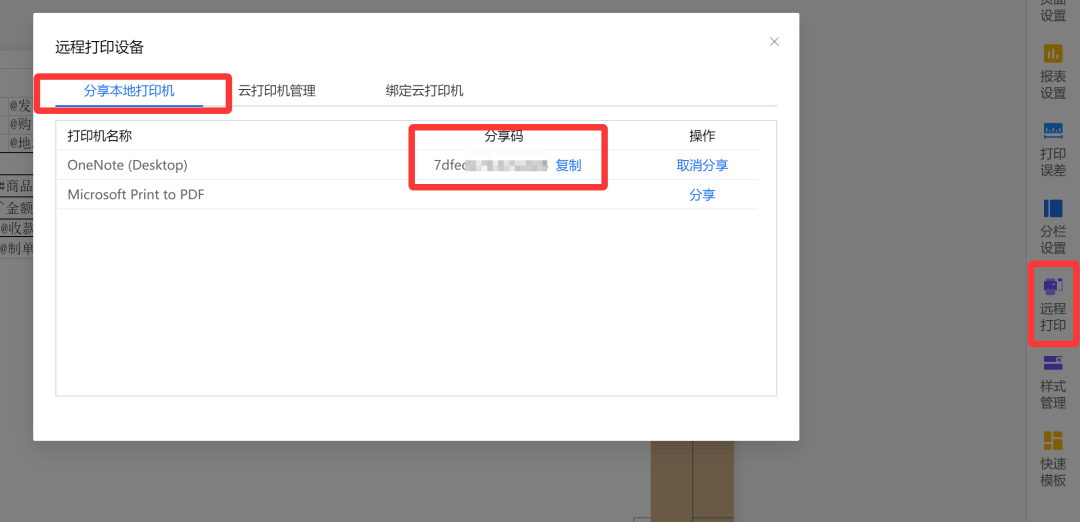Click the 远程打印 sidebar icon
This screenshot has height=522, width=1080.
(x=1053, y=303)
